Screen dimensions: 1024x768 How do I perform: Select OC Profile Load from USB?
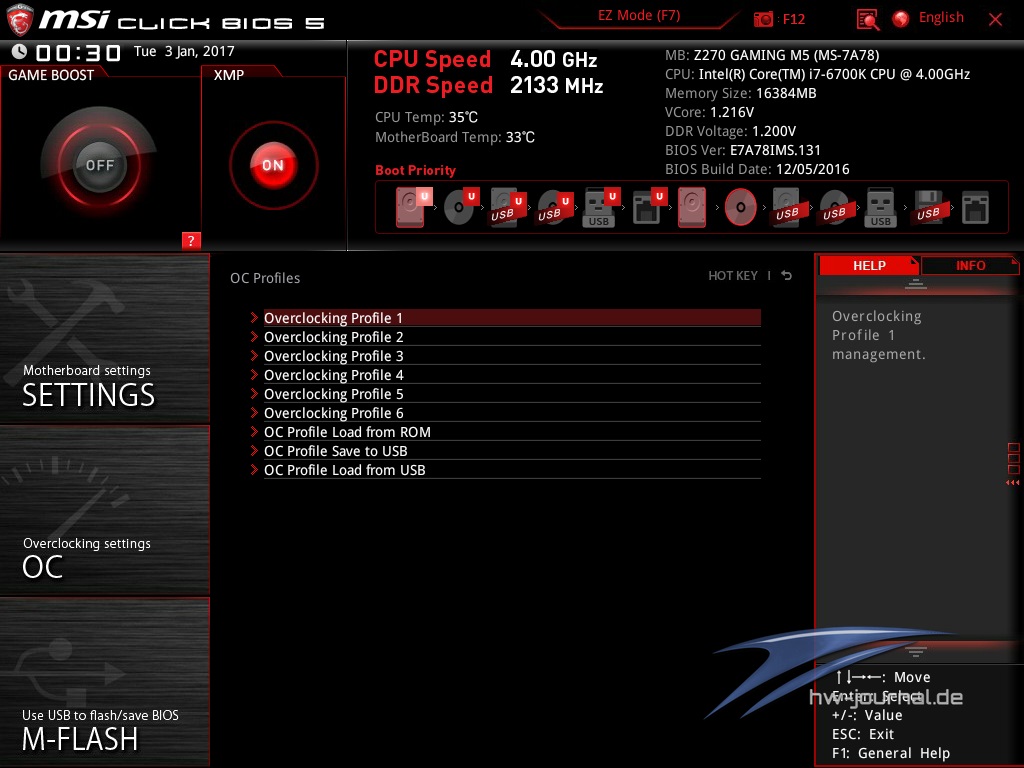(x=512, y=469)
